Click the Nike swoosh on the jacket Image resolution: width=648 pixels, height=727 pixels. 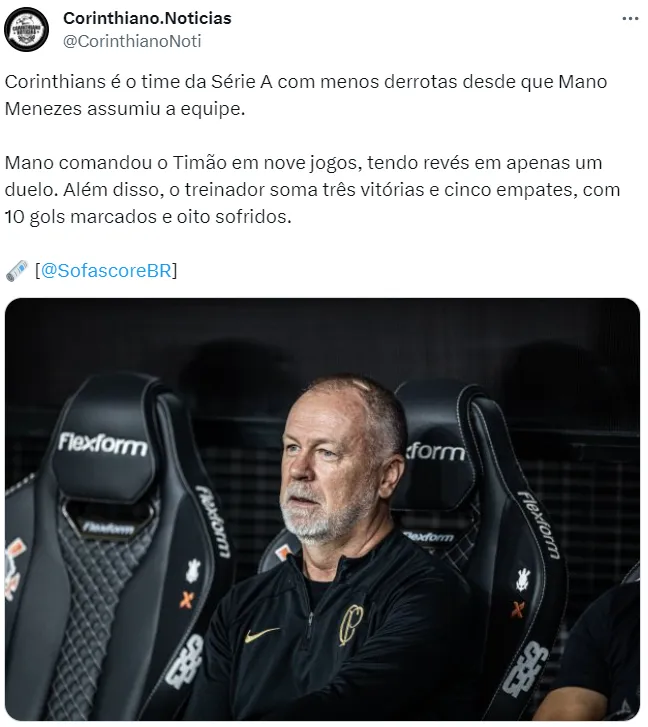pyautogui.click(x=262, y=634)
